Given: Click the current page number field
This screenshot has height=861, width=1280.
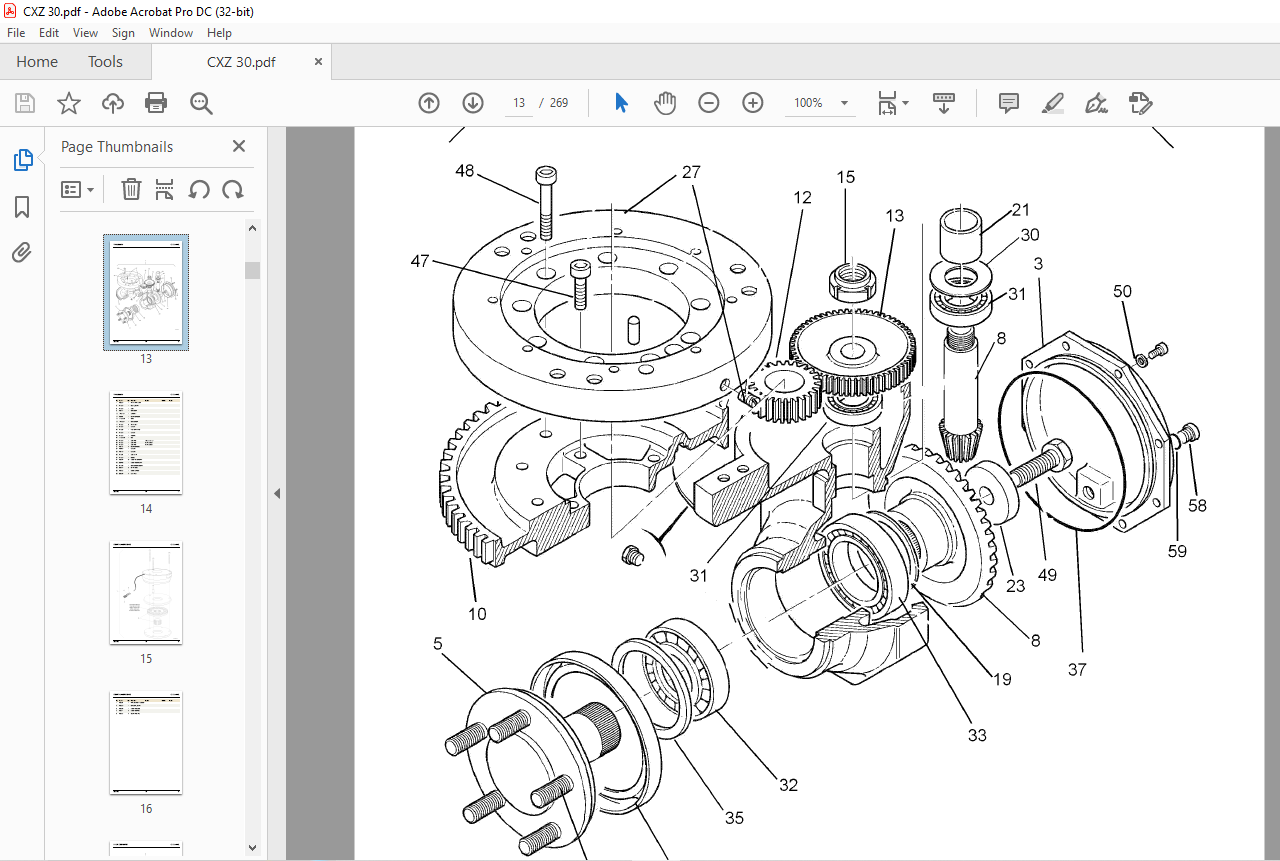Looking at the screenshot, I should click(x=519, y=103).
